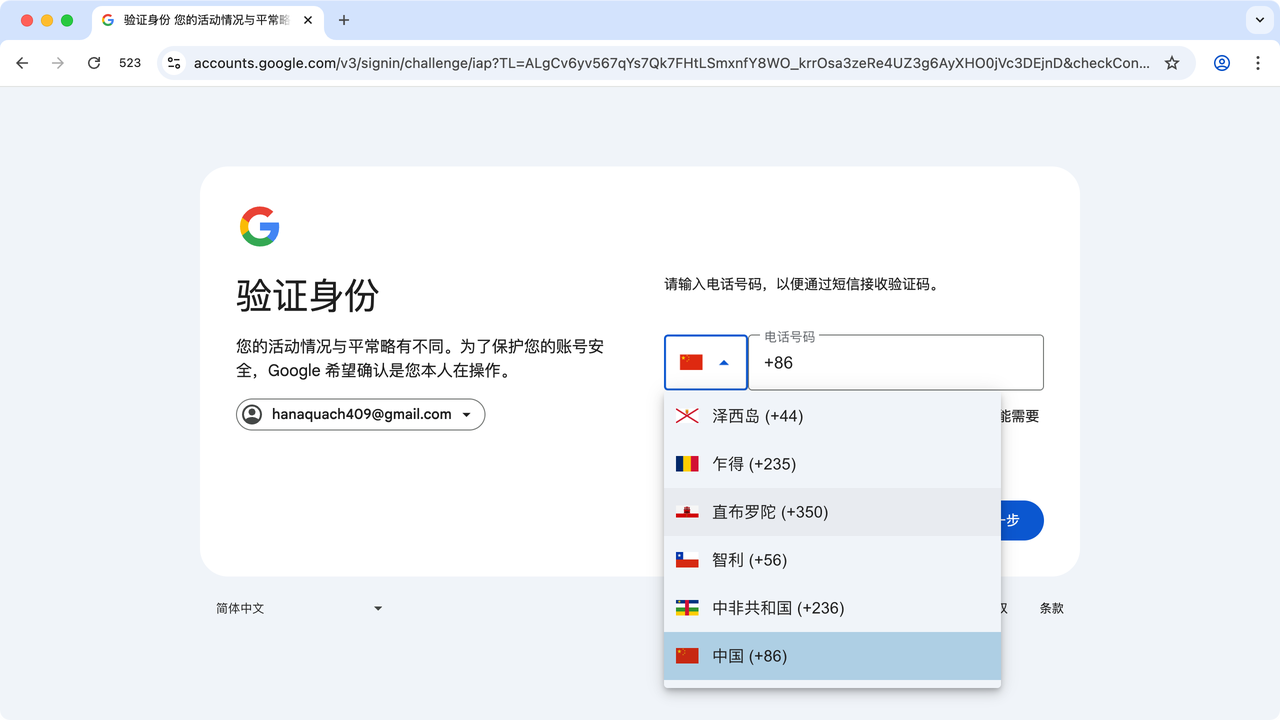Viewport: 1280px width, 720px height.
Task: Select 智利 (+56) country code
Action: [x=749, y=560]
